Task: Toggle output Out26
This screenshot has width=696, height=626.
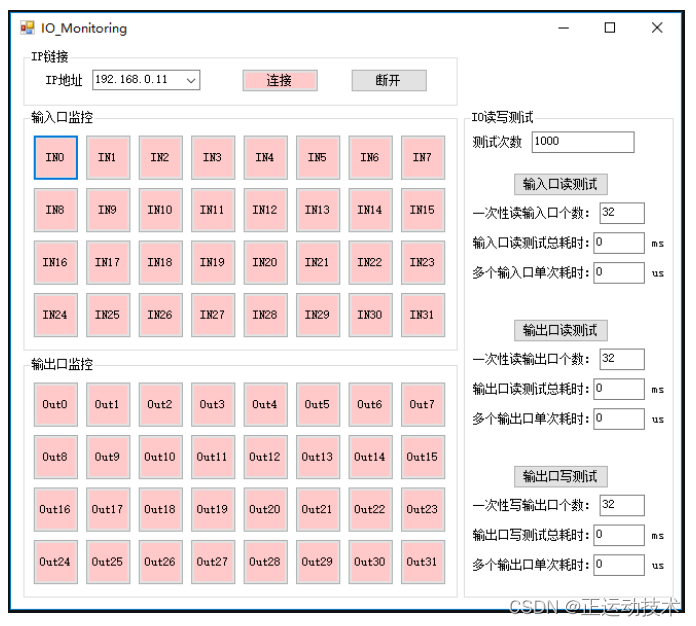Action: (x=160, y=562)
